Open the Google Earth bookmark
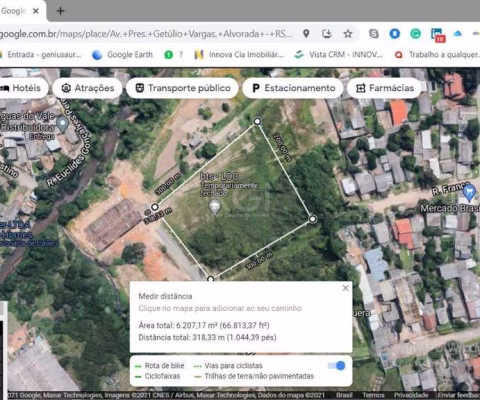Image resolution: width=480 pixels, height=400 pixels. click(122, 55)
